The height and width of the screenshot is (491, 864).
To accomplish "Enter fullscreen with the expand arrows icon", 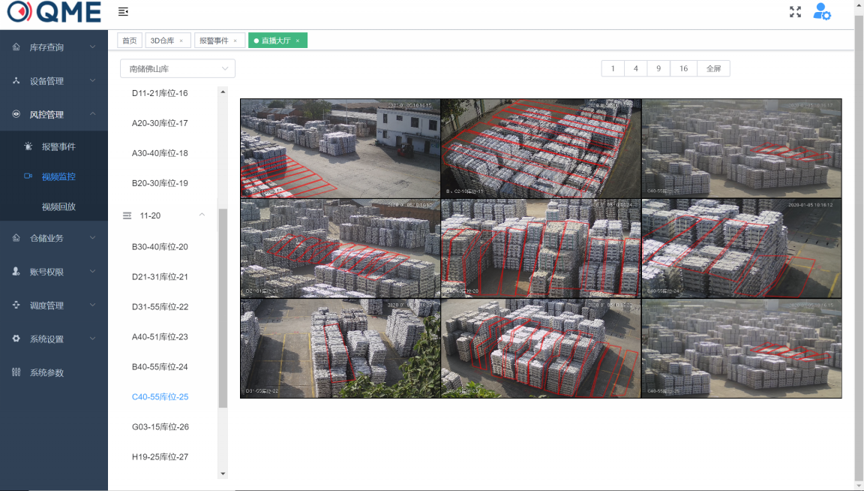I will tap(795, 12).
